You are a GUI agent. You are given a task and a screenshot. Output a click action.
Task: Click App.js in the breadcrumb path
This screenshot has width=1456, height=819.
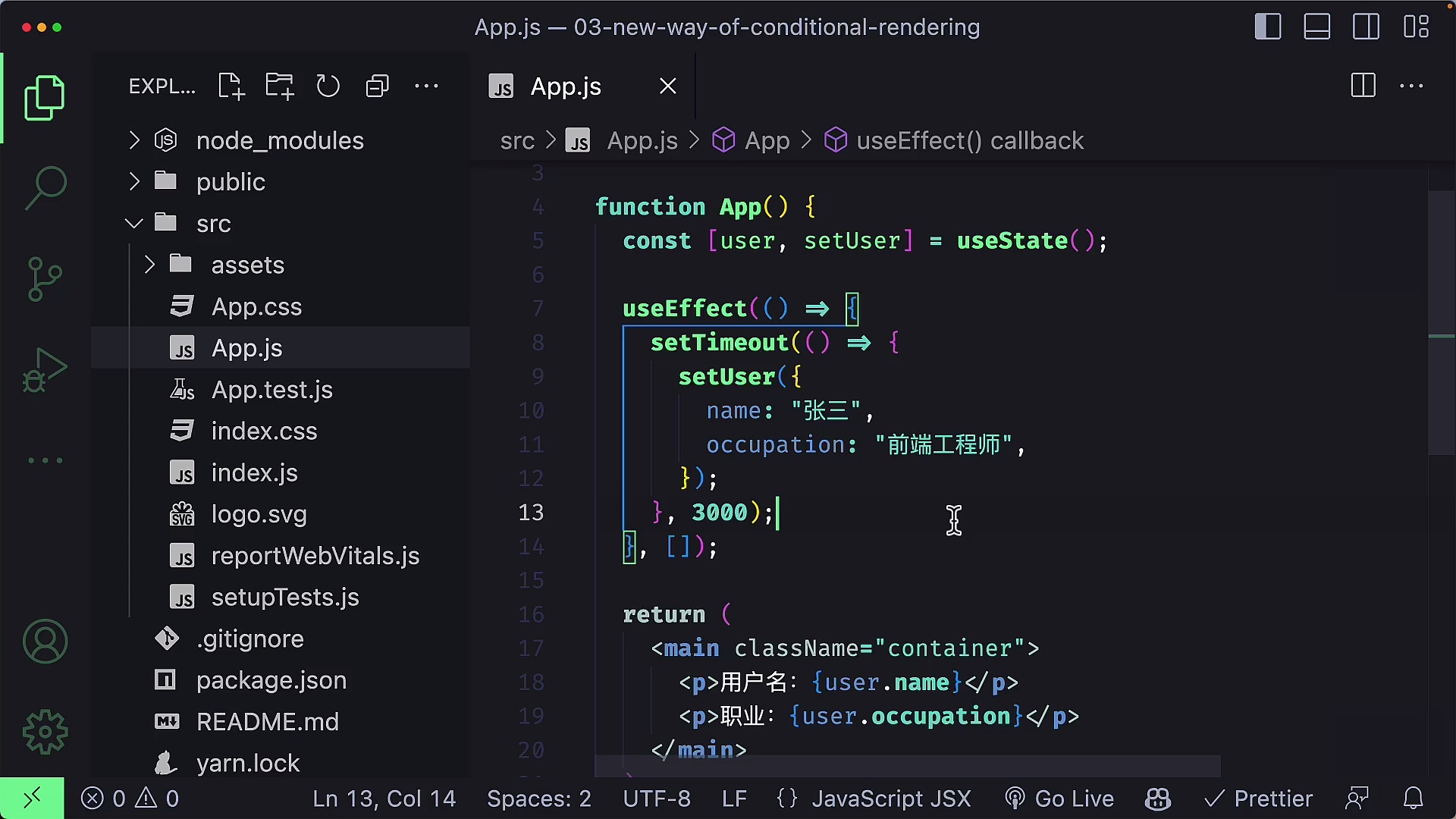[622, 141]
